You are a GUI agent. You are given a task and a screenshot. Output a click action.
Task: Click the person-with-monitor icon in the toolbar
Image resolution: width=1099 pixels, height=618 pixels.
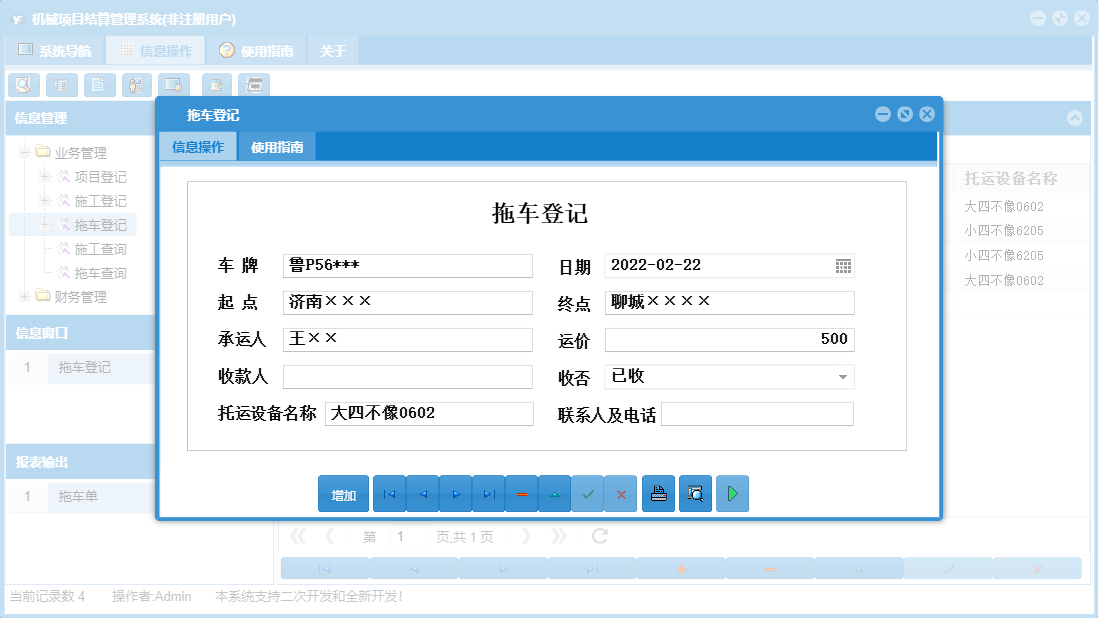pyautogui.click(x=136, y=85)
